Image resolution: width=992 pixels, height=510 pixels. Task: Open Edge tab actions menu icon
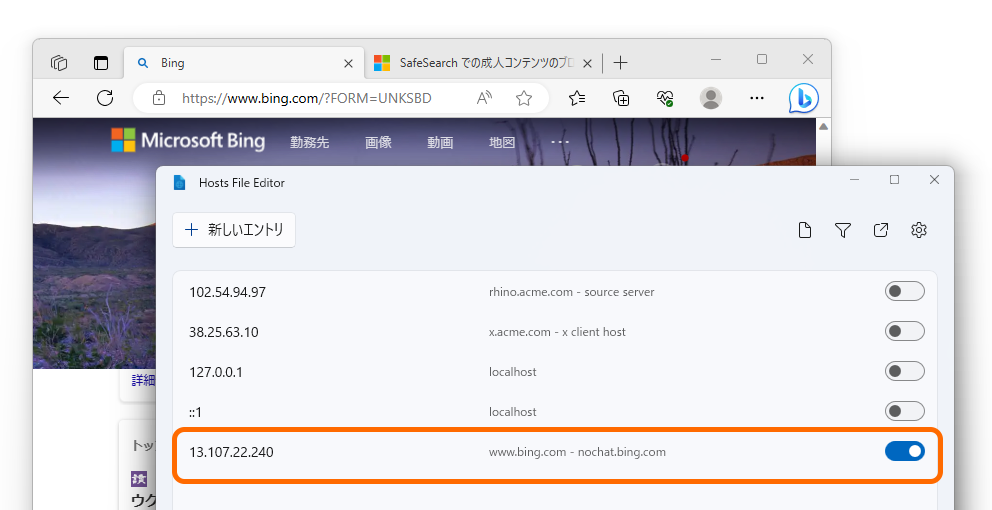[101, 63]
